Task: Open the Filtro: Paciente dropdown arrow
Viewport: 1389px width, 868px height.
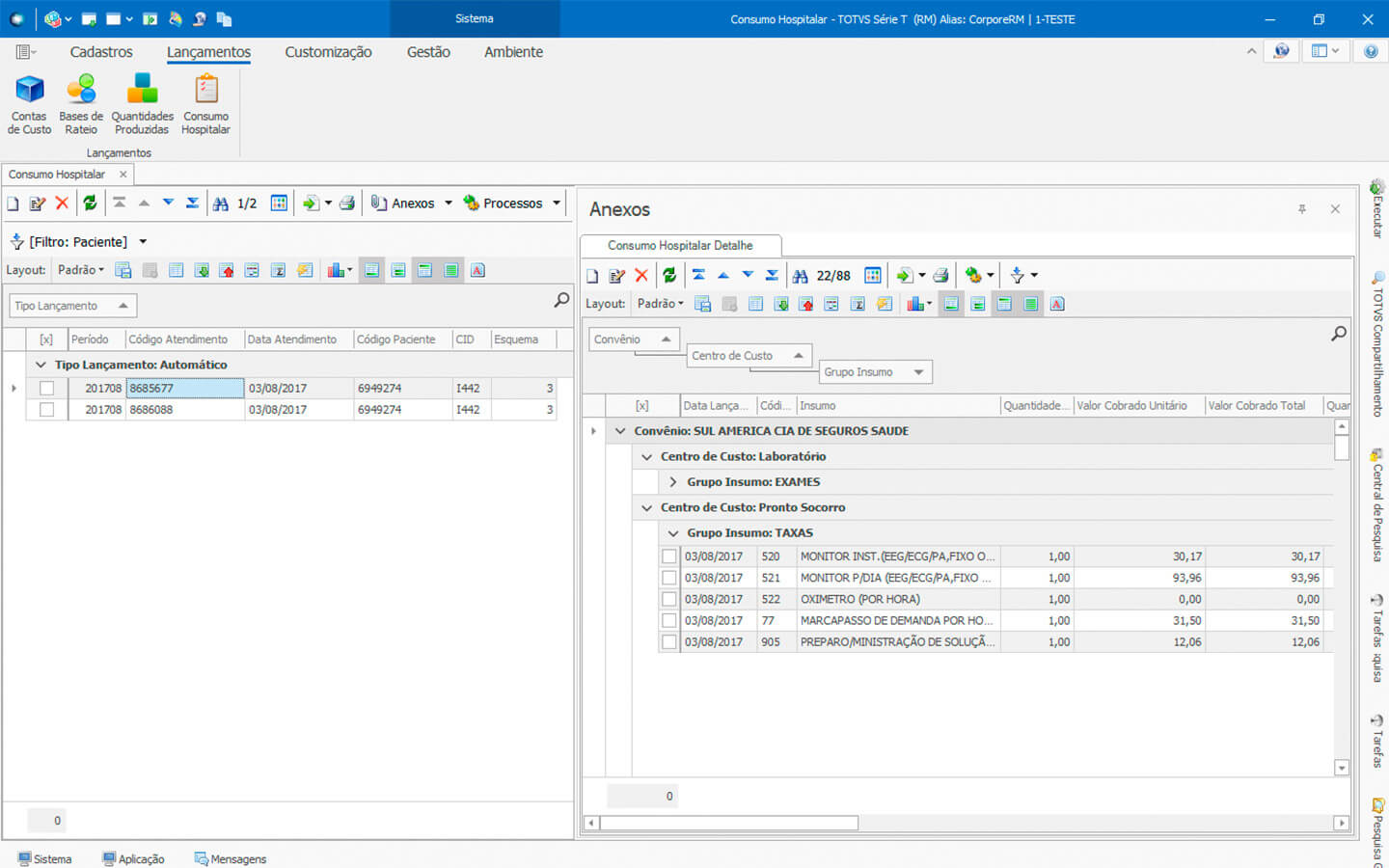Action: click(143, 242)
